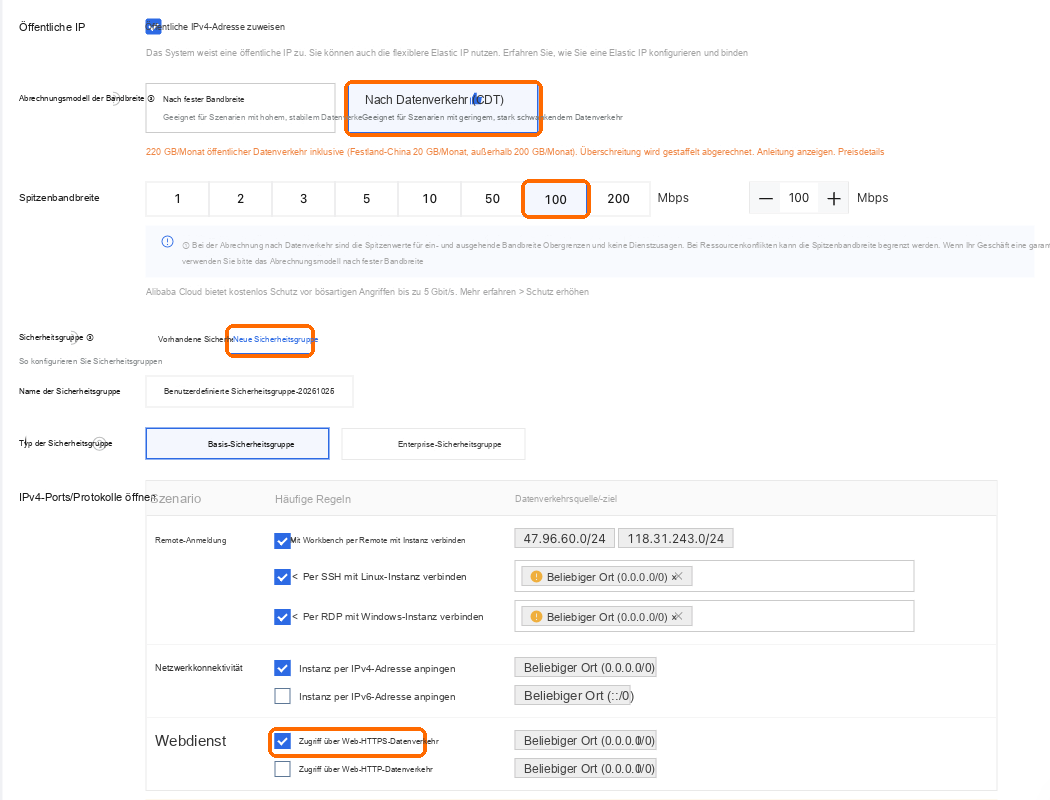Toggle the public IPv4 address checkbox
This screenshot has height=800, width=1050.
point(153,27)
